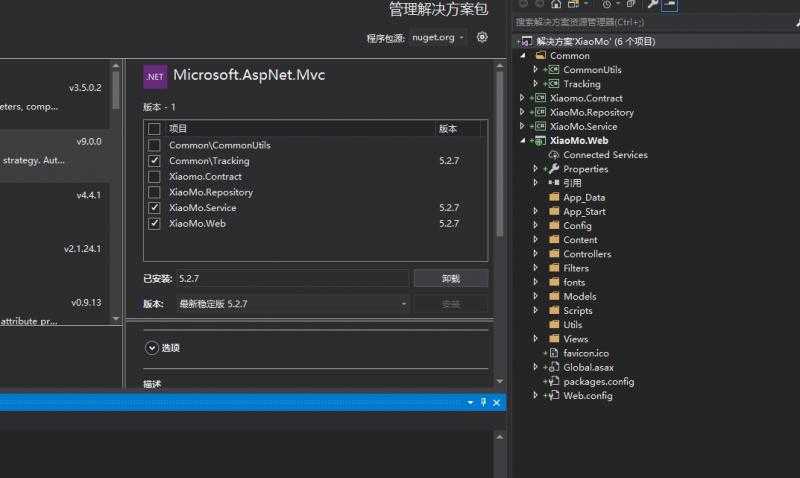This screenshot has width=800, height=478.
Task: Click the CommonUtils project icon
Action: click(x=554, y=69)
